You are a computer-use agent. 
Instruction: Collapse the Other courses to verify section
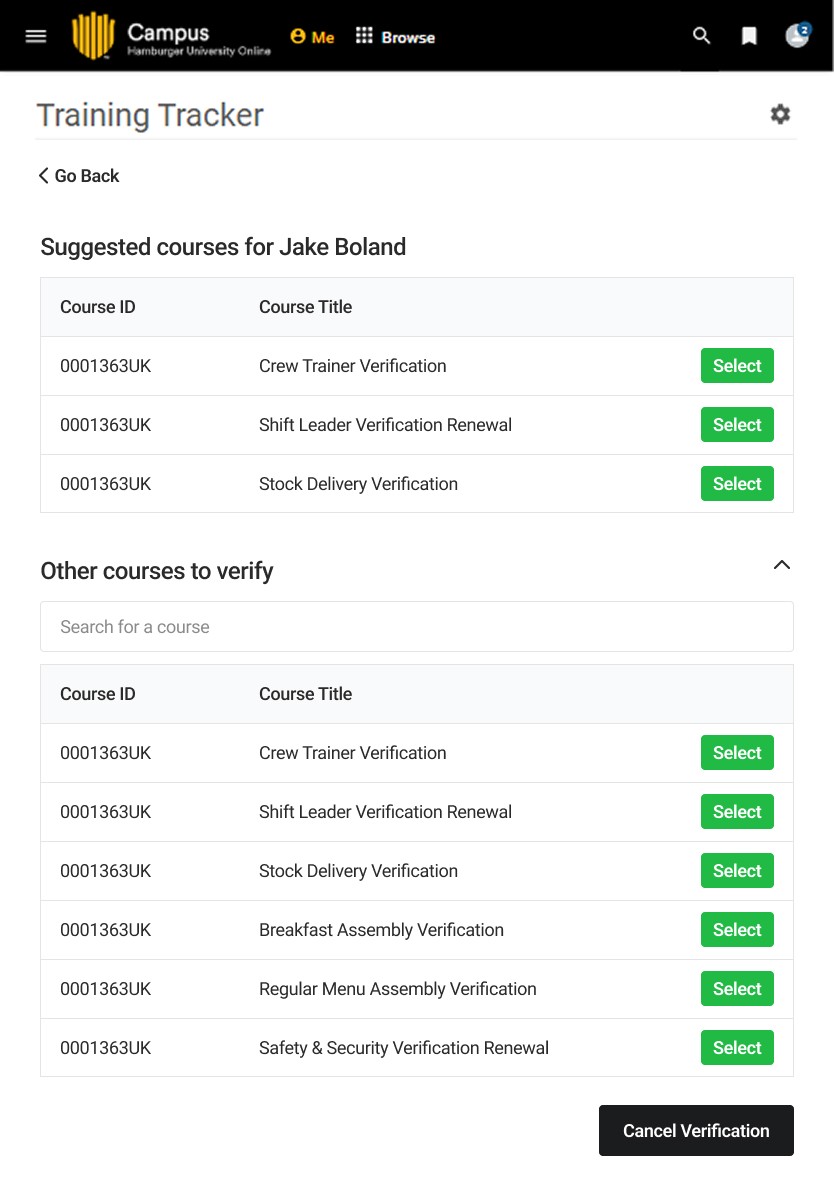(782, 565)
